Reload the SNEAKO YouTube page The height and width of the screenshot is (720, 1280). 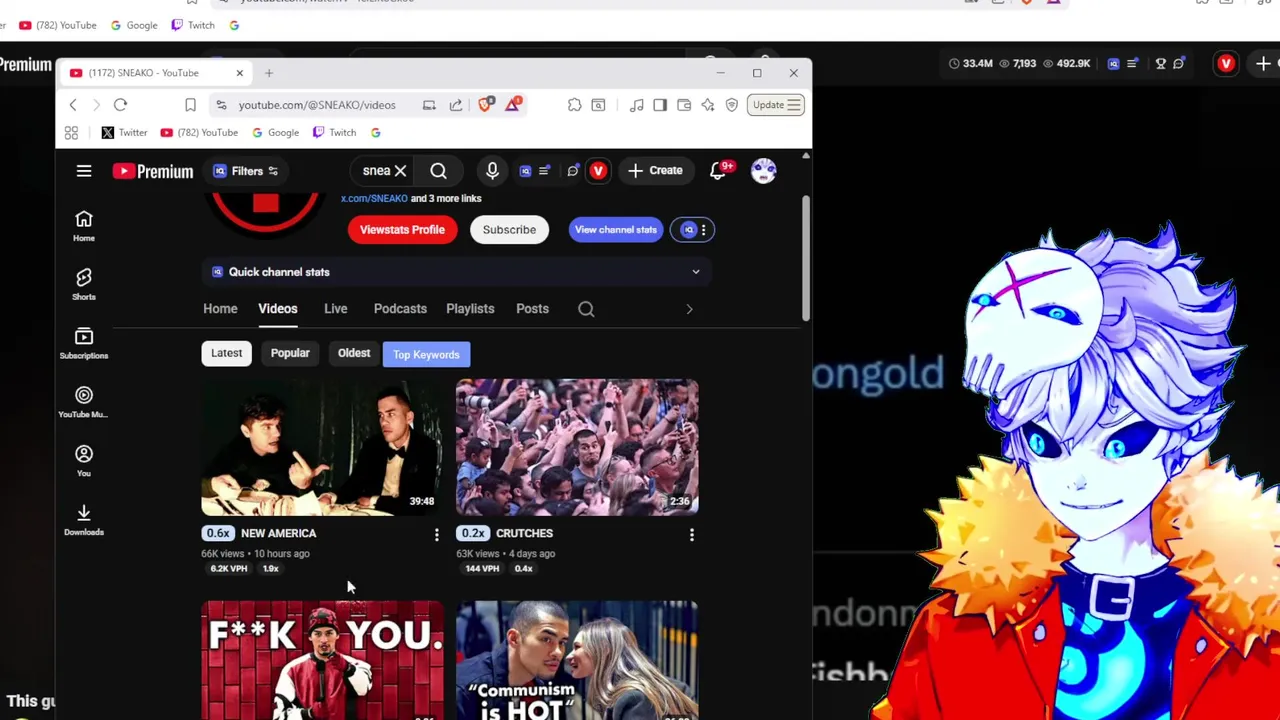click(x=120, y=105)
